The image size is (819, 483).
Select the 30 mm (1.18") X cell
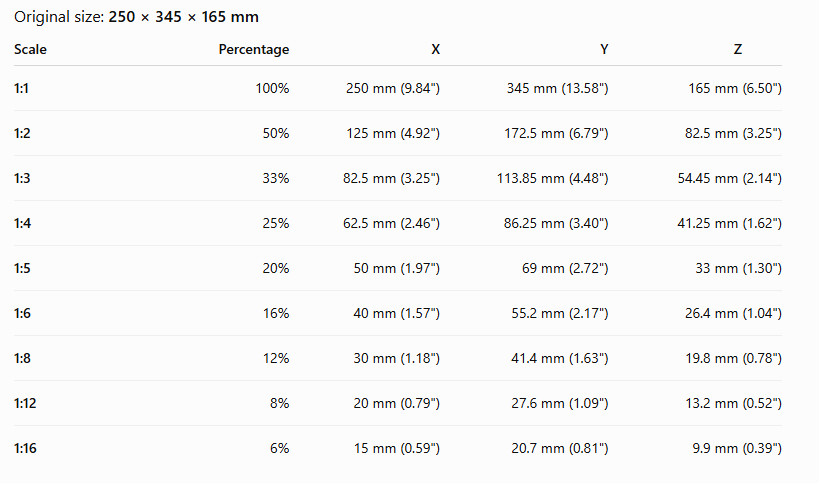pos(396,358)
